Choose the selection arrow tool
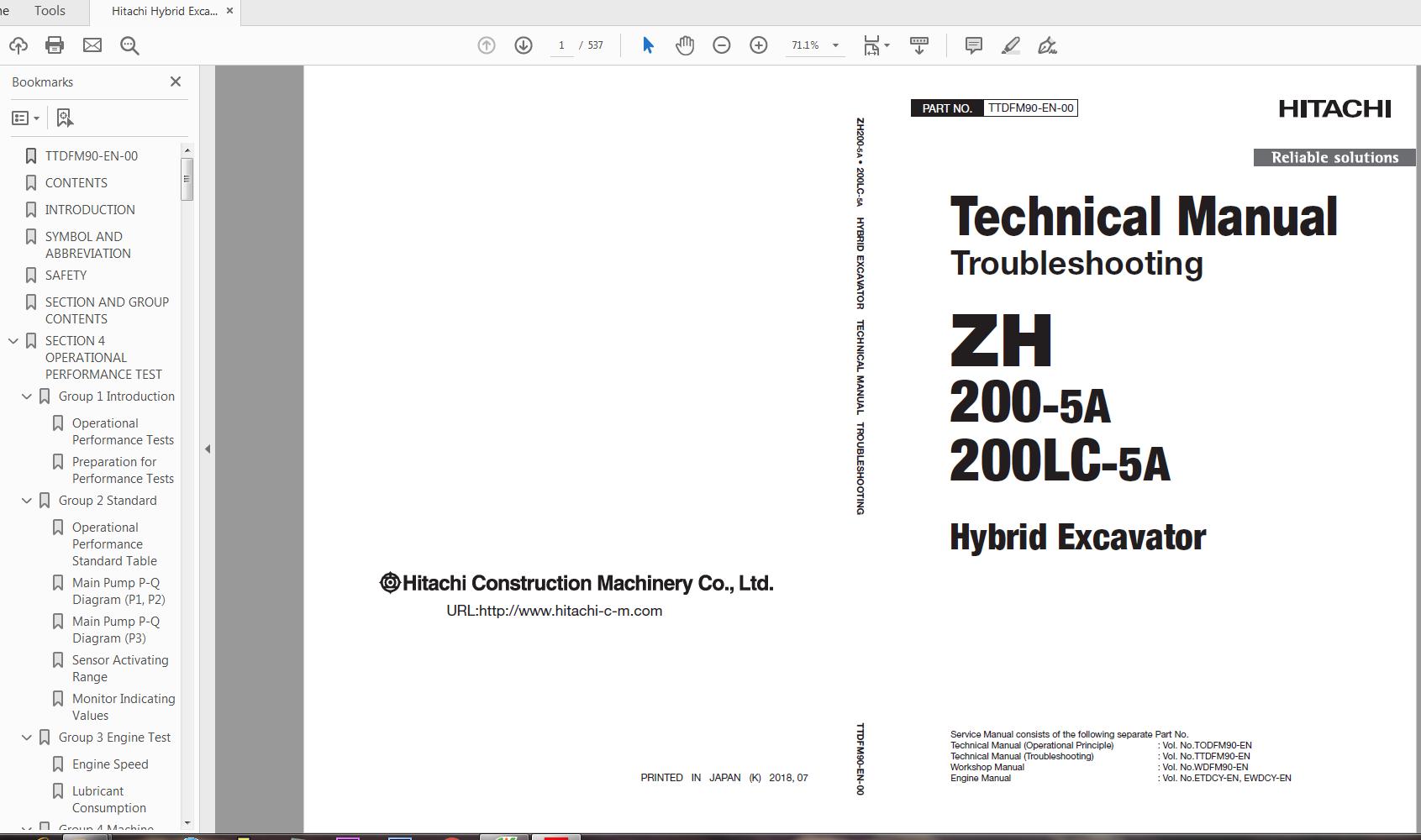Image resolution: width=1421 pixels, height=840 pixels. click(x=648, y=45)
